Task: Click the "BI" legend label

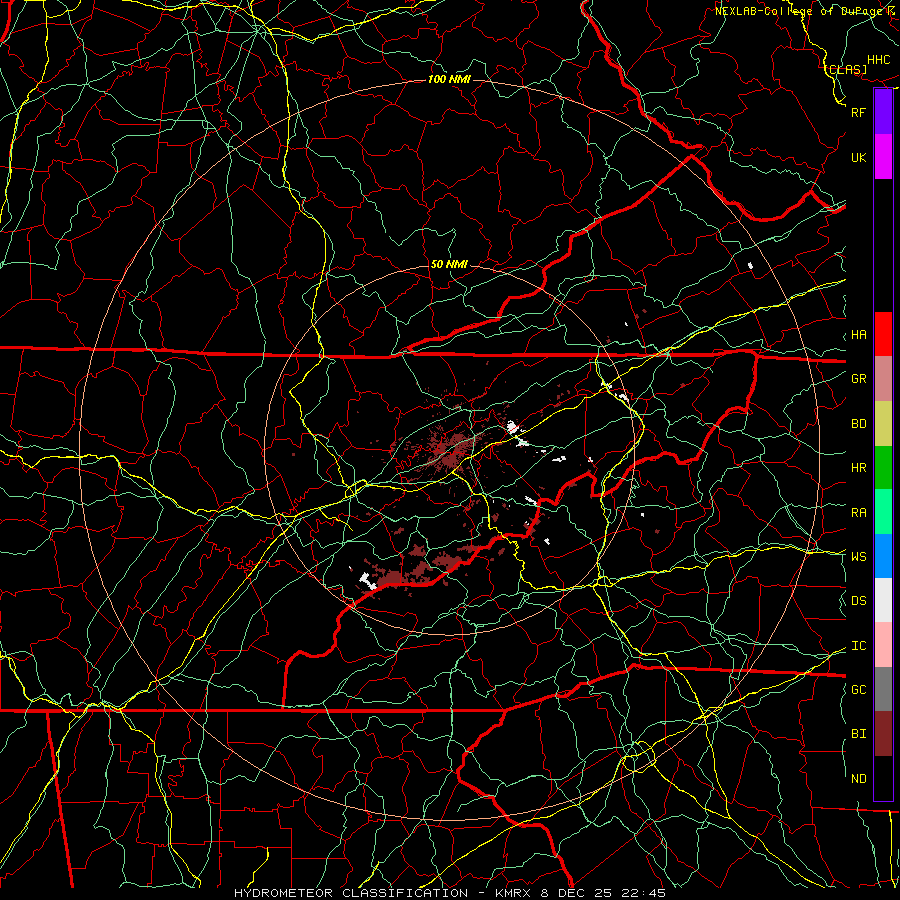Action: 858,734
